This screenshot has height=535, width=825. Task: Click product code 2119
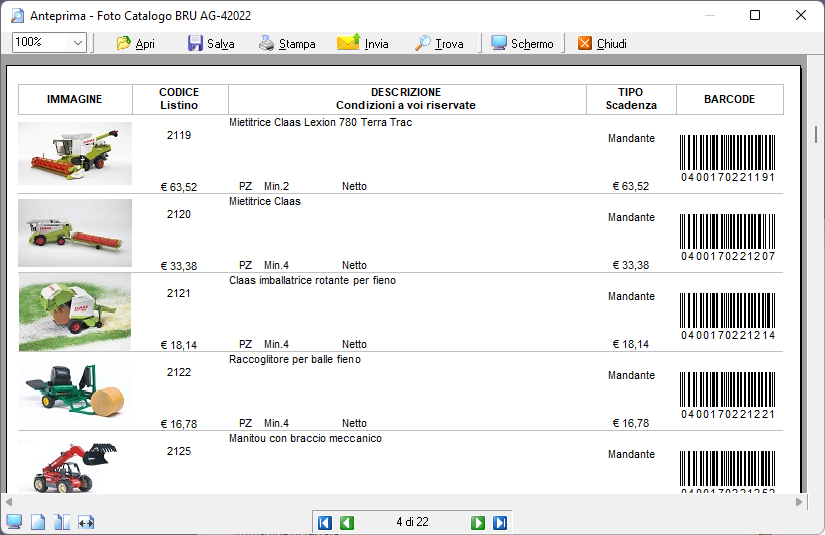179,135
